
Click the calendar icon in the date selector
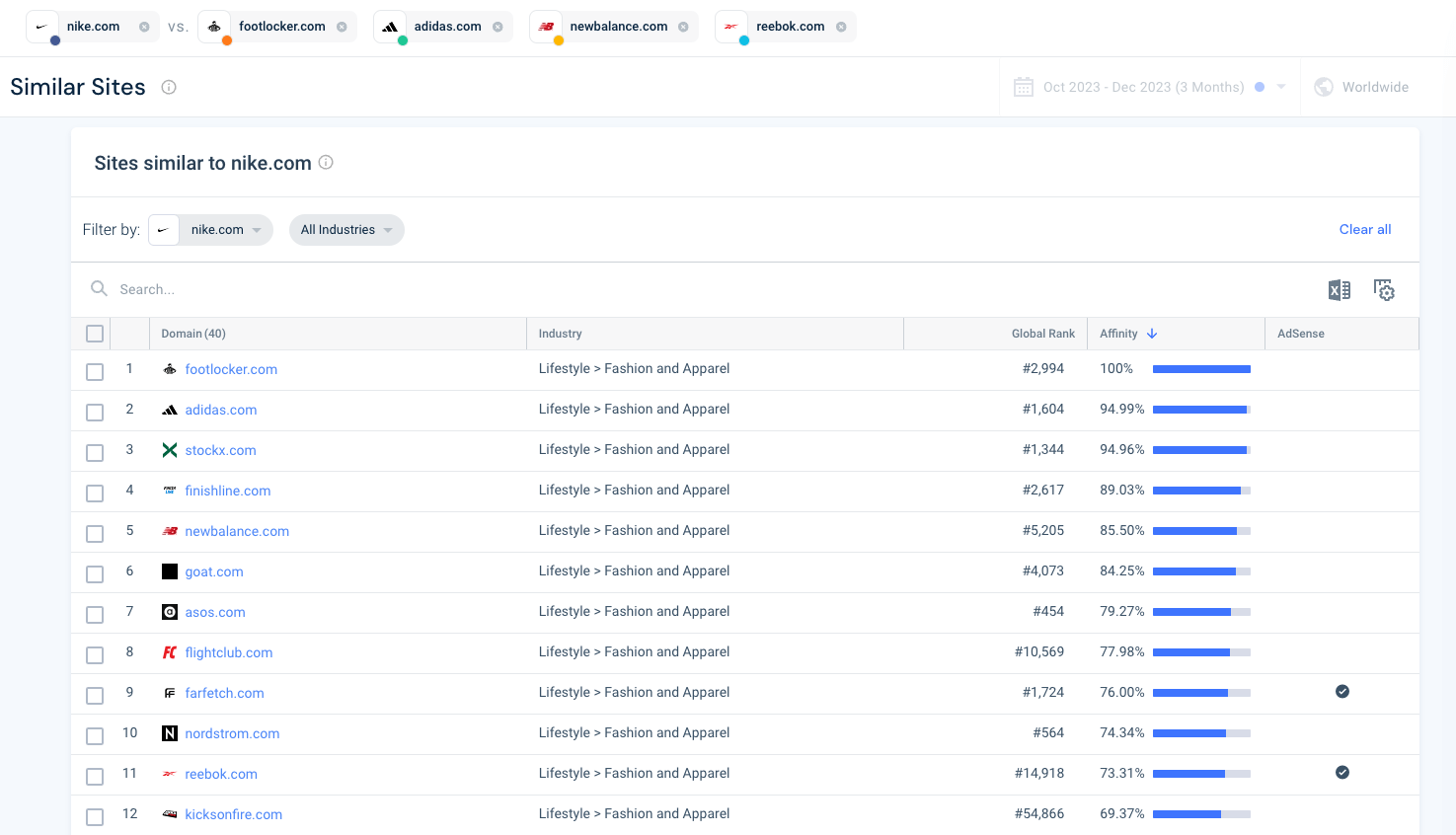point(1023,86)
